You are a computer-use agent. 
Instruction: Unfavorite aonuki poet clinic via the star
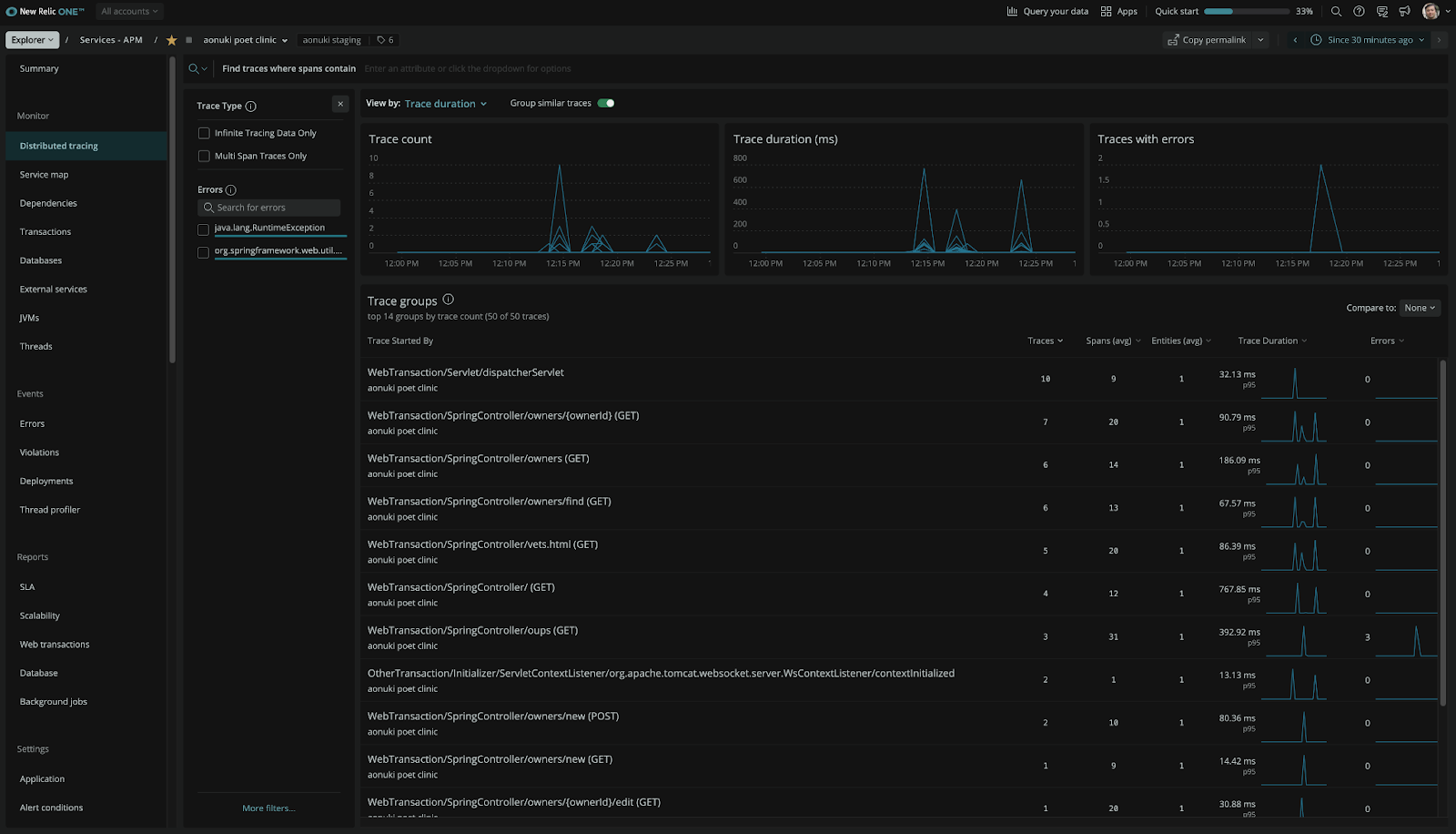click(171, 39)
